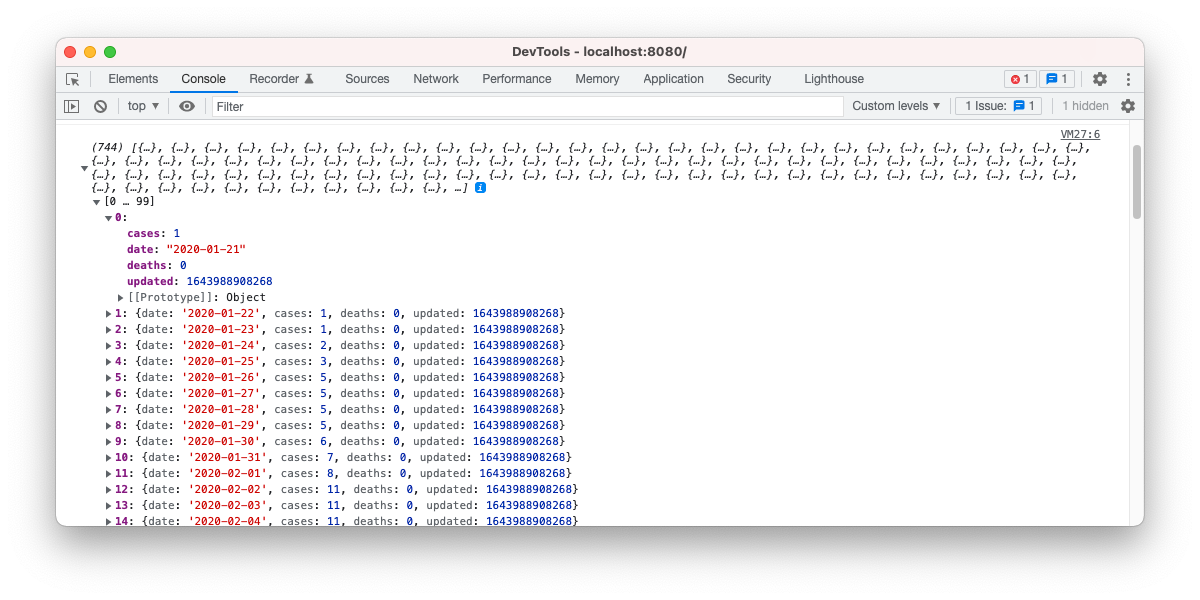Click the cases: 1 property of object 0

click(153, 233)
